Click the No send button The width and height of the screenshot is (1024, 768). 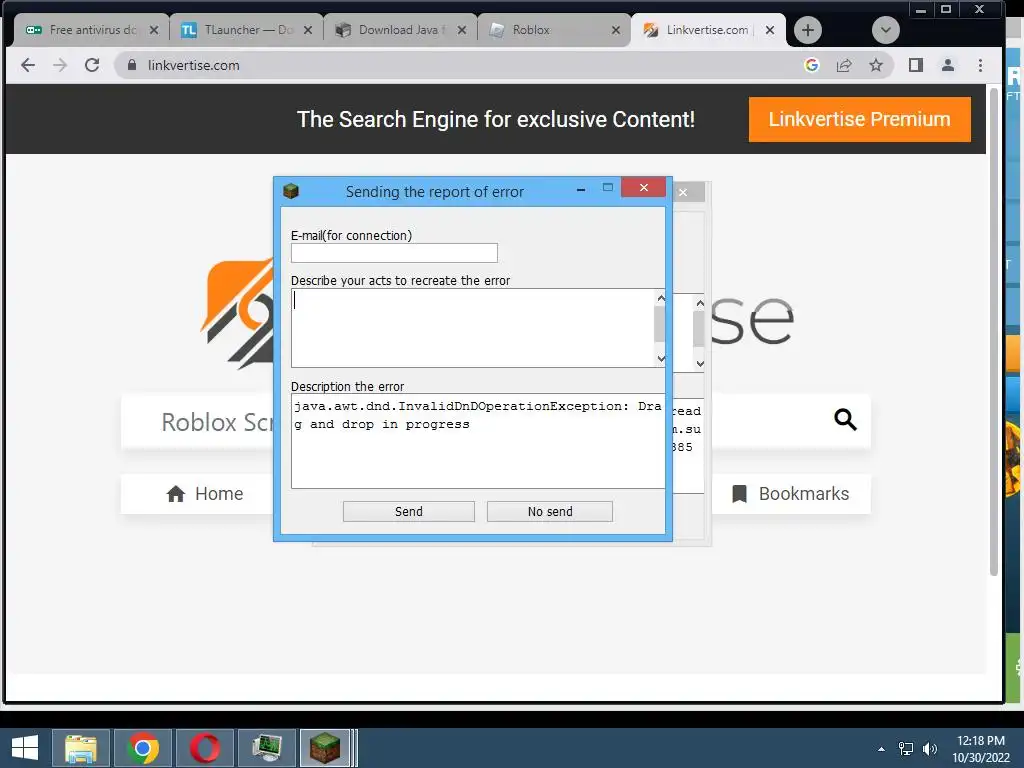tap(550, 511)
